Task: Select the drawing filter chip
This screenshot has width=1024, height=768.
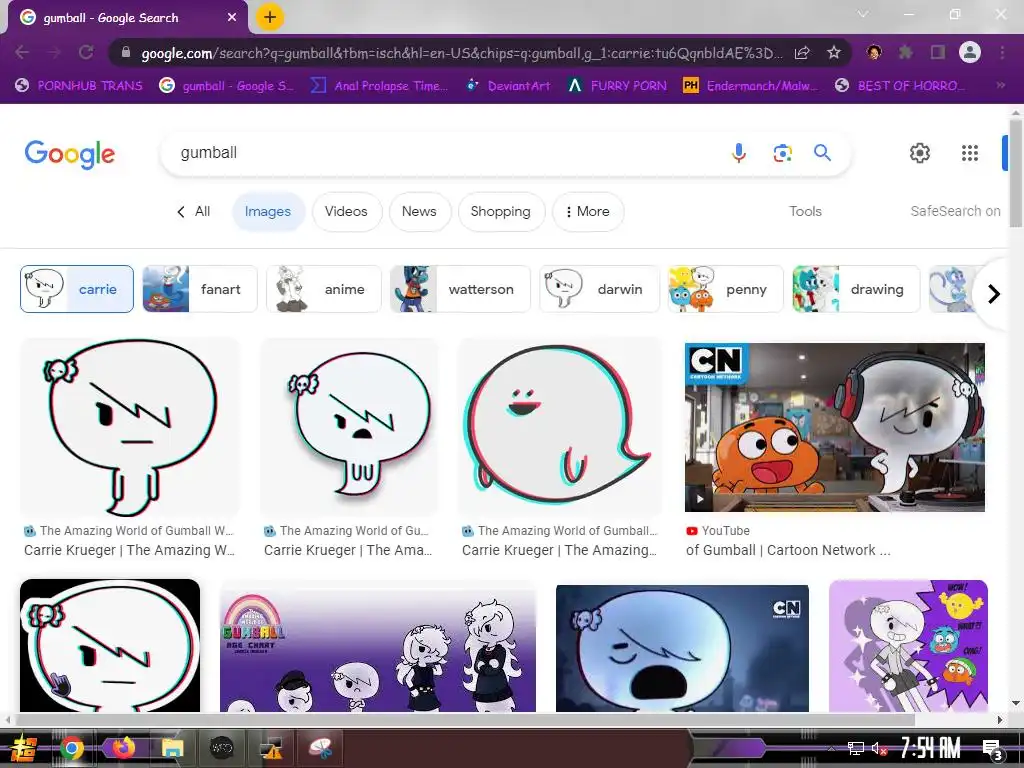Action: point(856,289)
